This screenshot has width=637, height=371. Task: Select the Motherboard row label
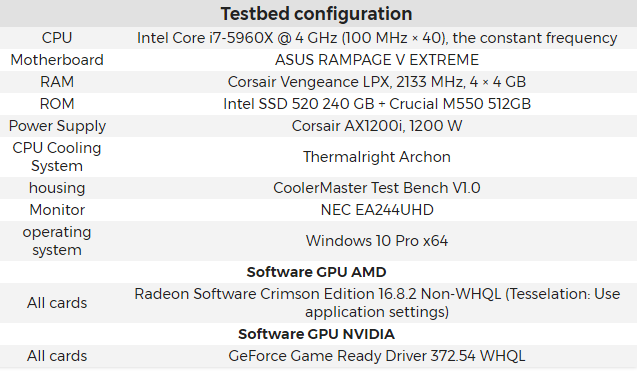pyautogui.click(x=57, y=60)
